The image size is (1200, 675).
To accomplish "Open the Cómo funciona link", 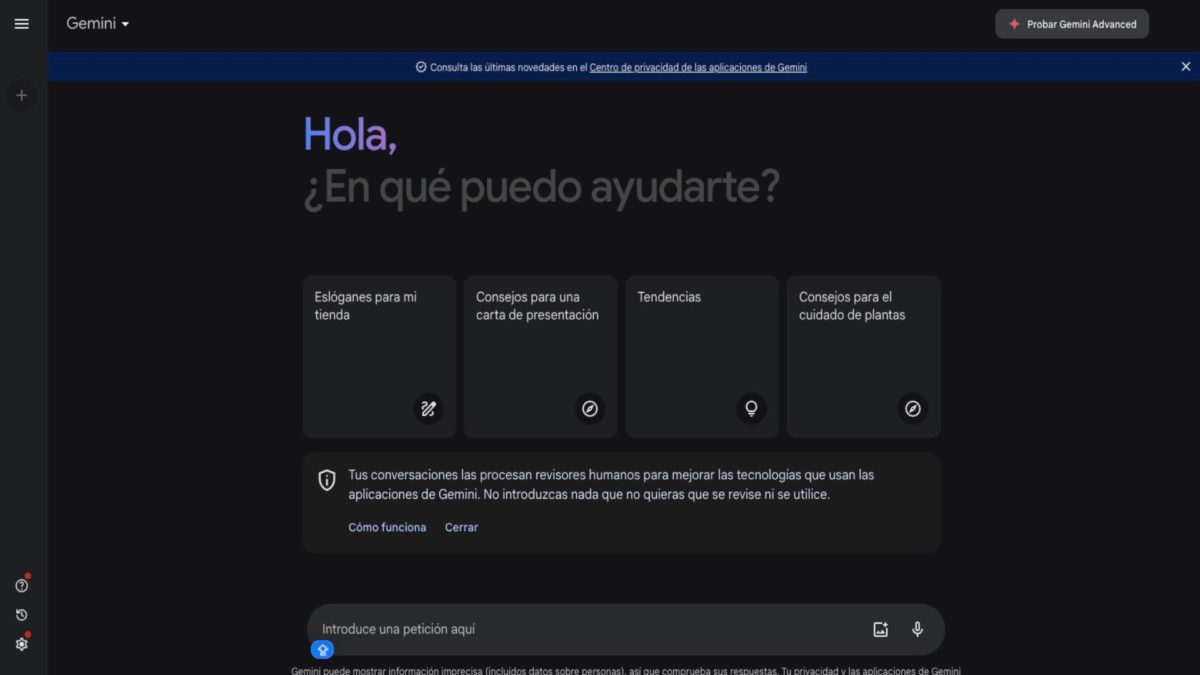I will pyautogui.click(x=387, y=527).
